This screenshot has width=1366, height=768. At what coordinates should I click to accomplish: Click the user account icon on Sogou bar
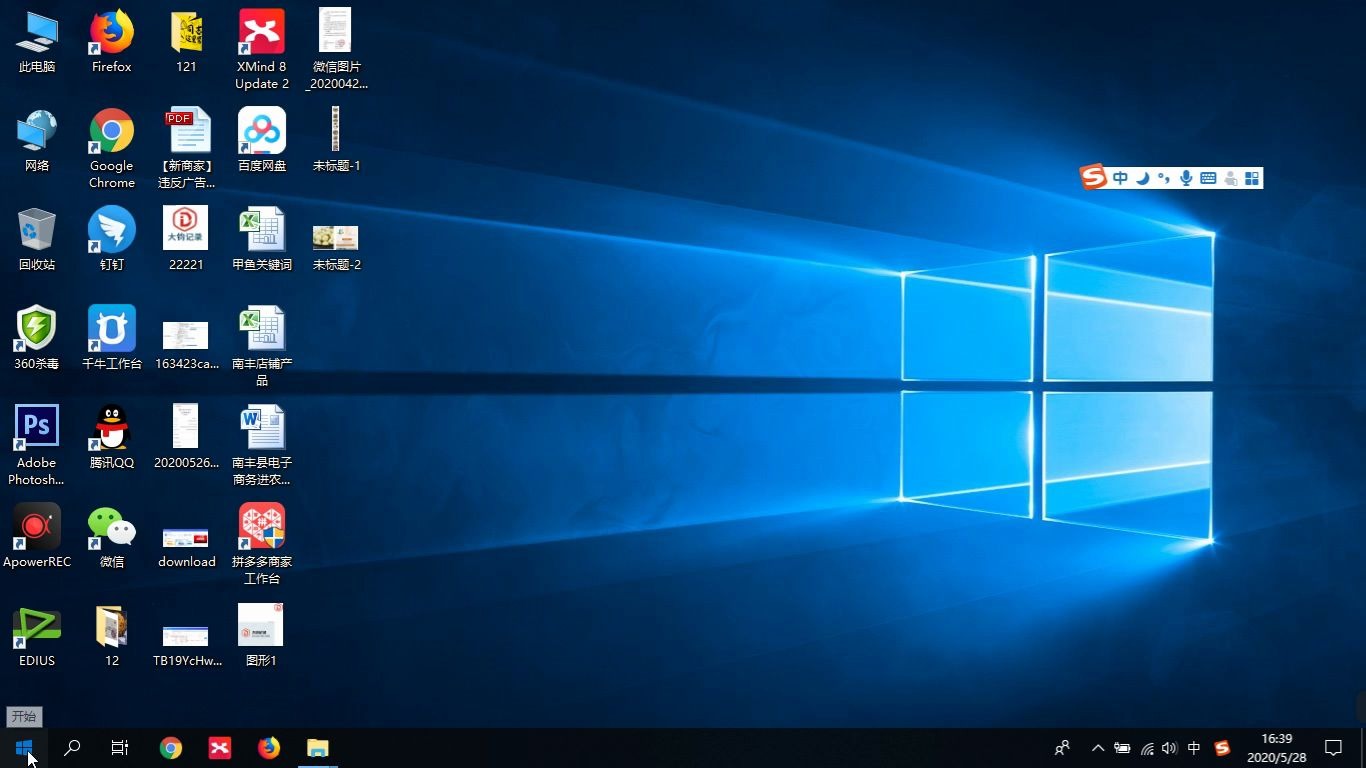pos(1230,178)
